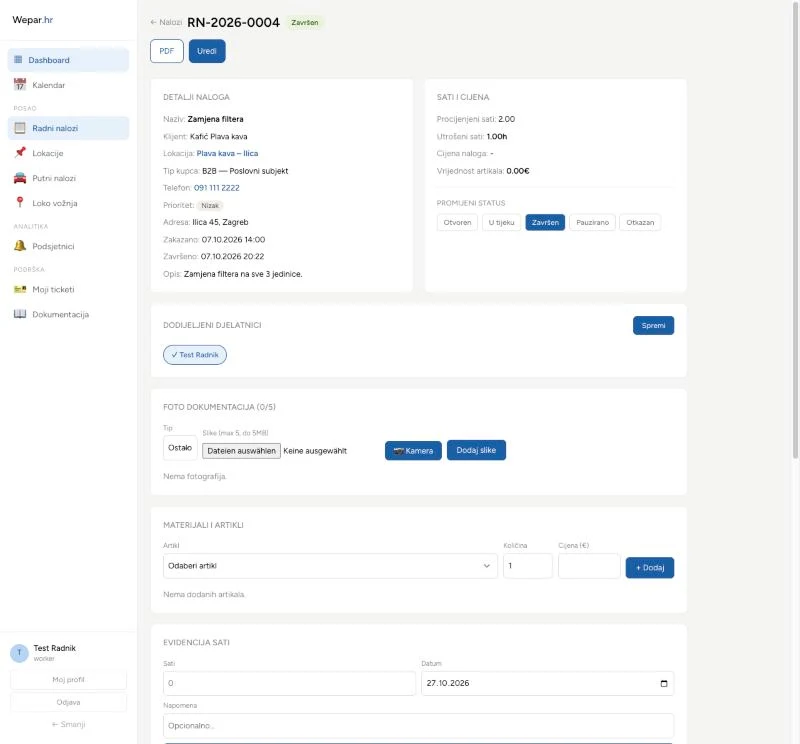Click the Dateien auswählen file button
800x744 pixels.
point(241,451)
